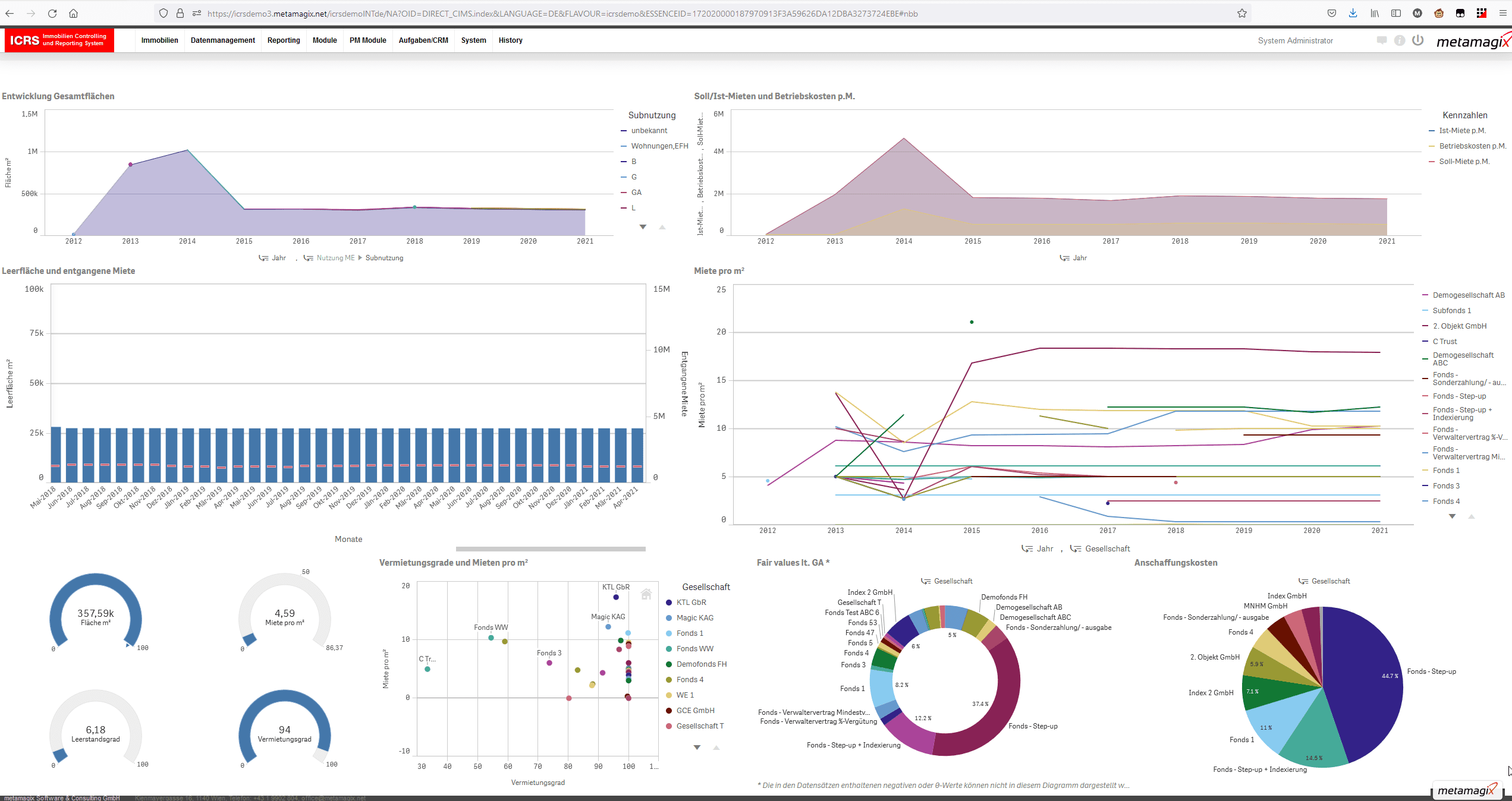Screen dimensions: 1512x801
Task: Open Firefox downloads icon
Action: coord(1353,13)
